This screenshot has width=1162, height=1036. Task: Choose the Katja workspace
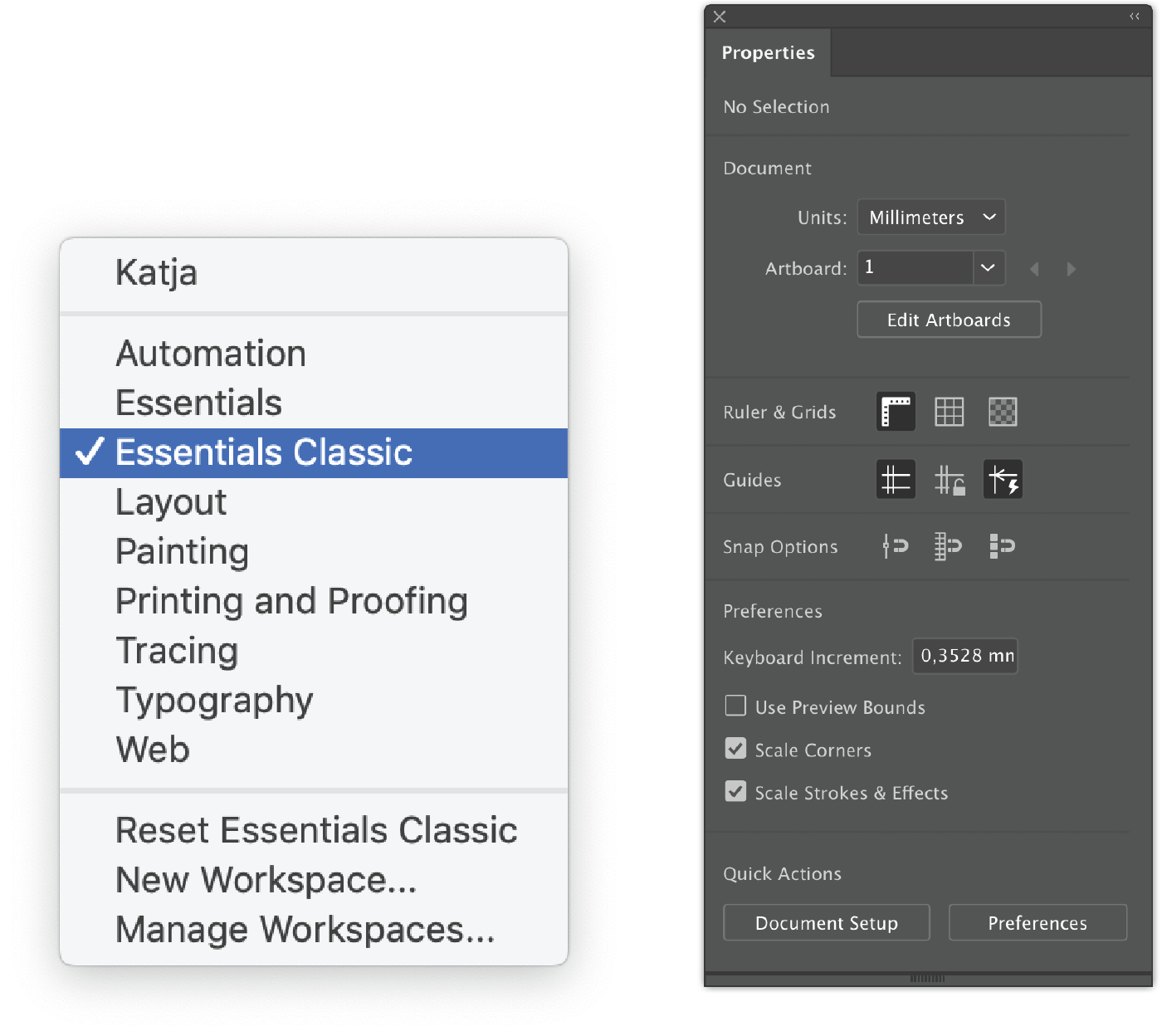(314, 272)
